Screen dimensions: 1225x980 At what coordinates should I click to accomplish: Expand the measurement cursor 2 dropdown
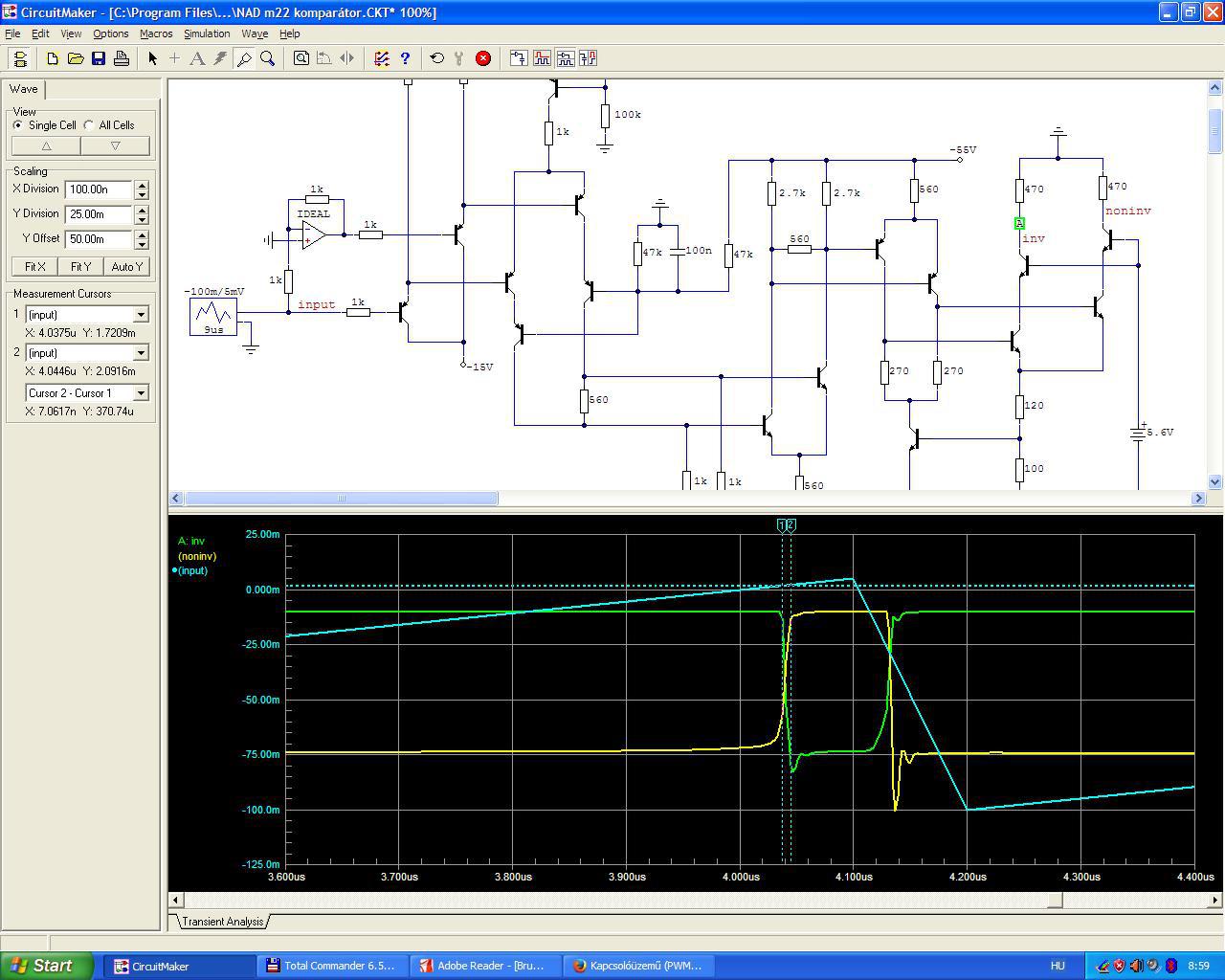pyautogui.click(x=141, y=353)
